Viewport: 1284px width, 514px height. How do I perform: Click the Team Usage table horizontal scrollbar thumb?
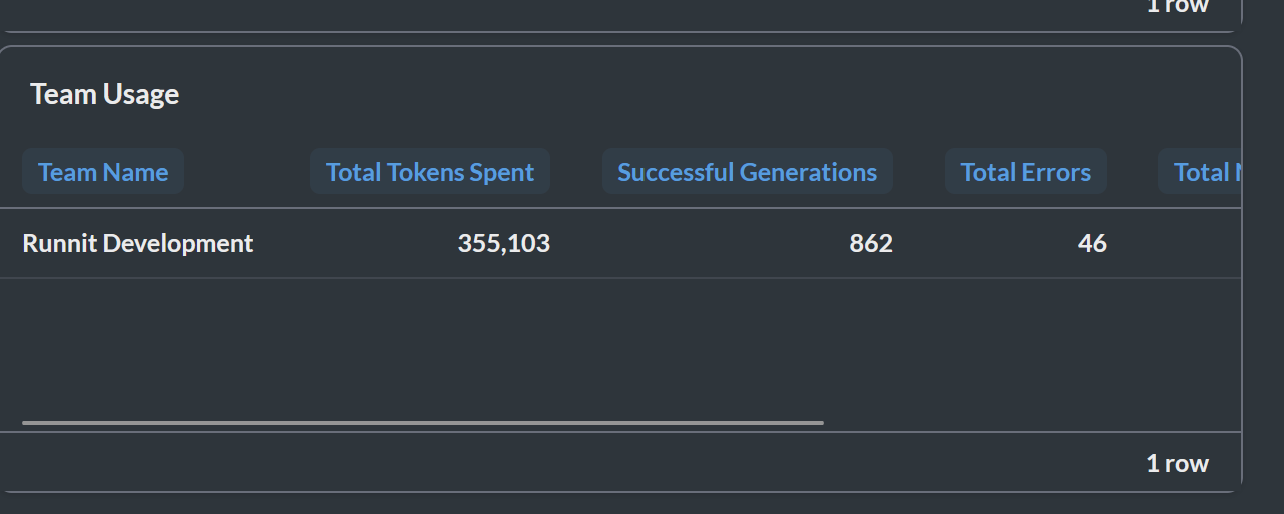click(x=423, y=423)
